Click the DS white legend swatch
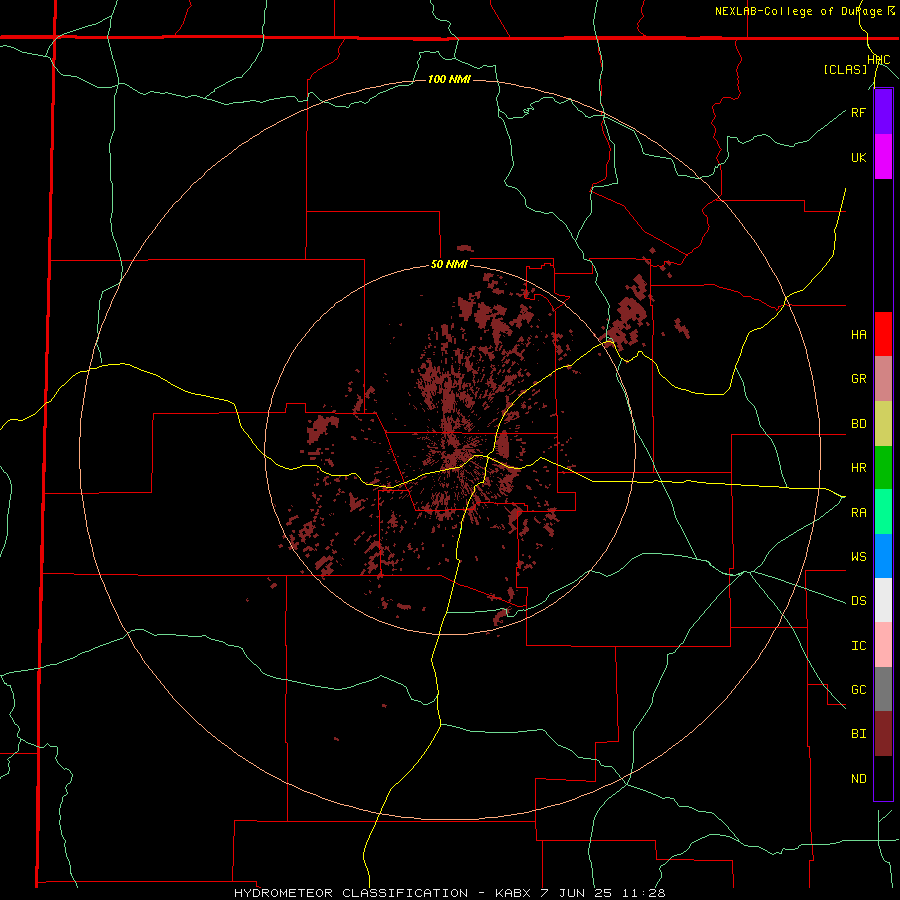 coord(883,600)
